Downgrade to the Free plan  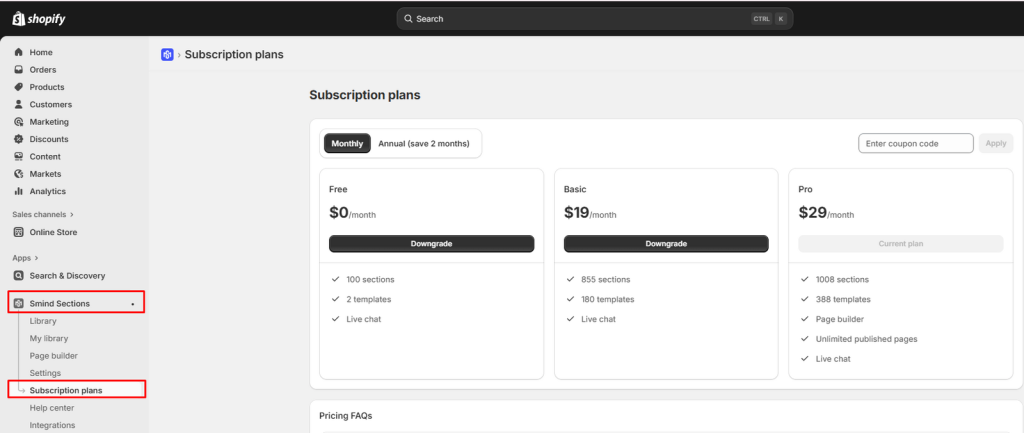432,244
